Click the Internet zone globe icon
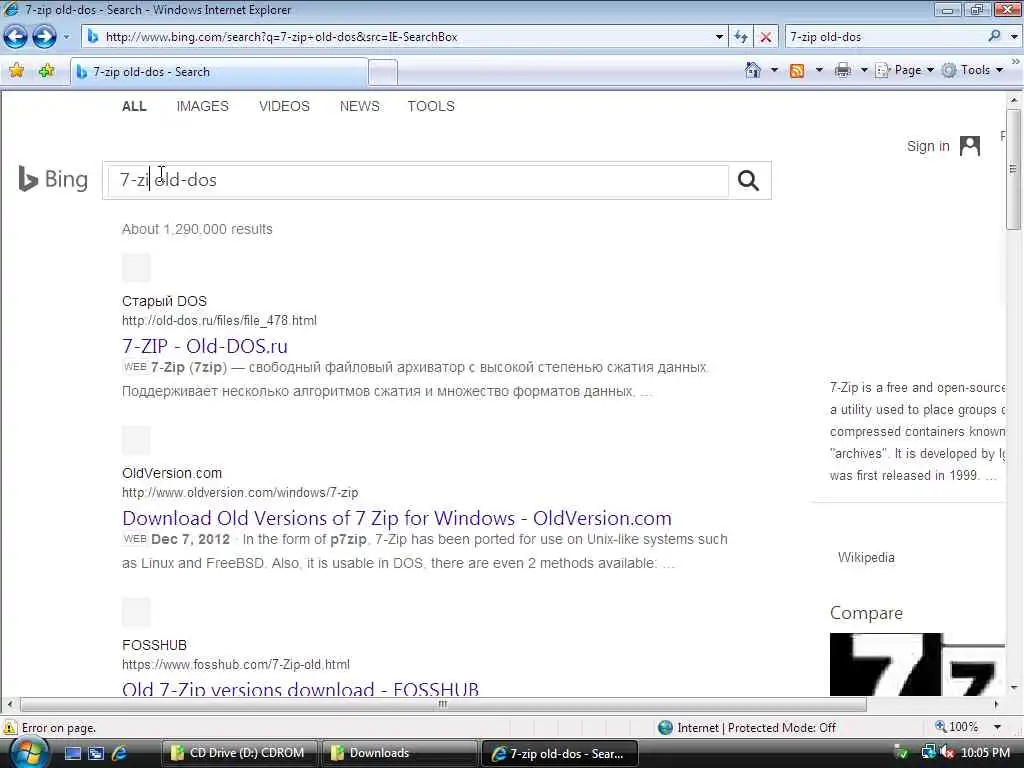 pos(665,728)
